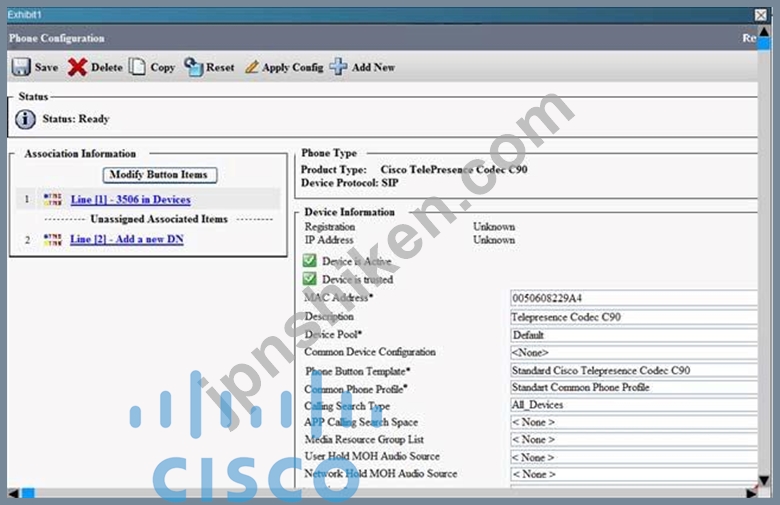The image size is (780, 505).
Task: Click the vertical scrollbar up arrow
Action: [x=764, y=31]
